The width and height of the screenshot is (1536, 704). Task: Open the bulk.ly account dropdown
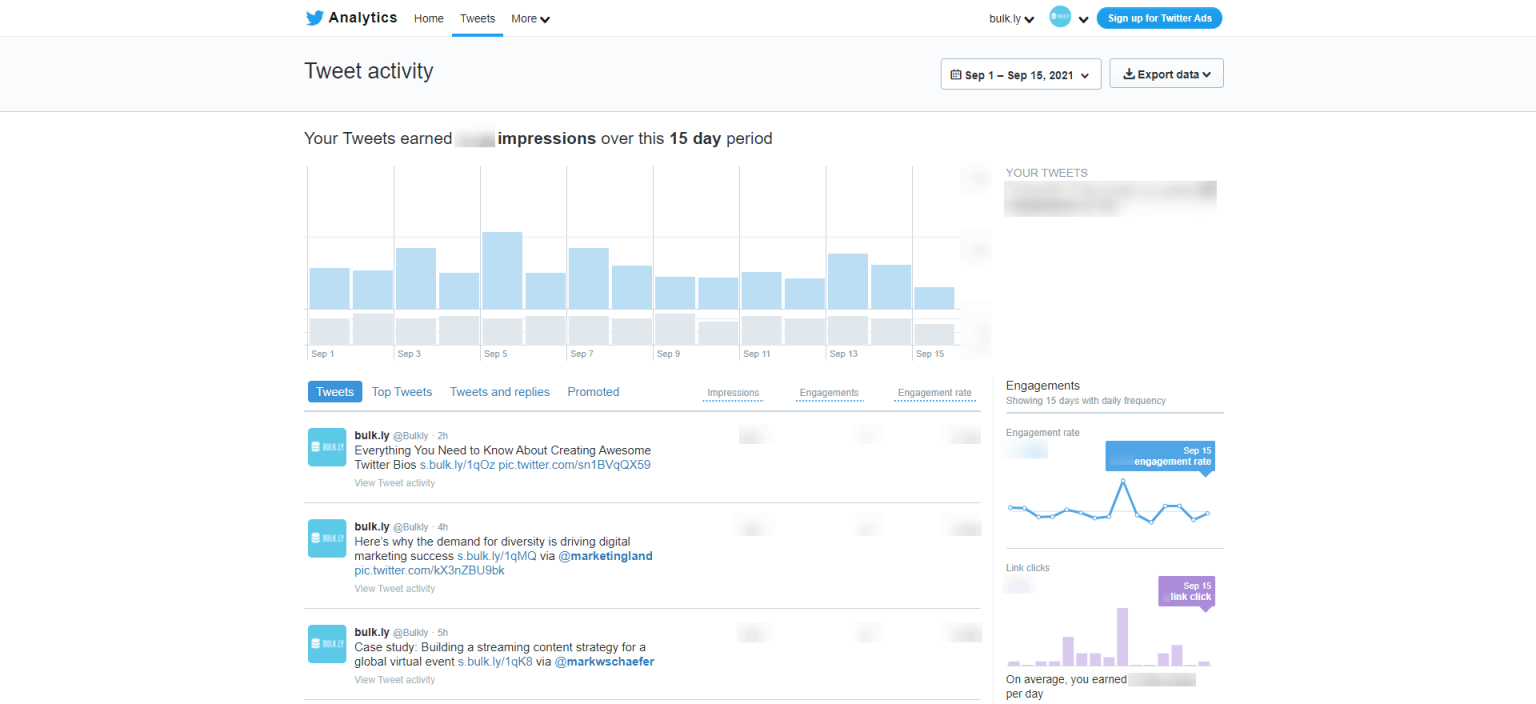1011,19
